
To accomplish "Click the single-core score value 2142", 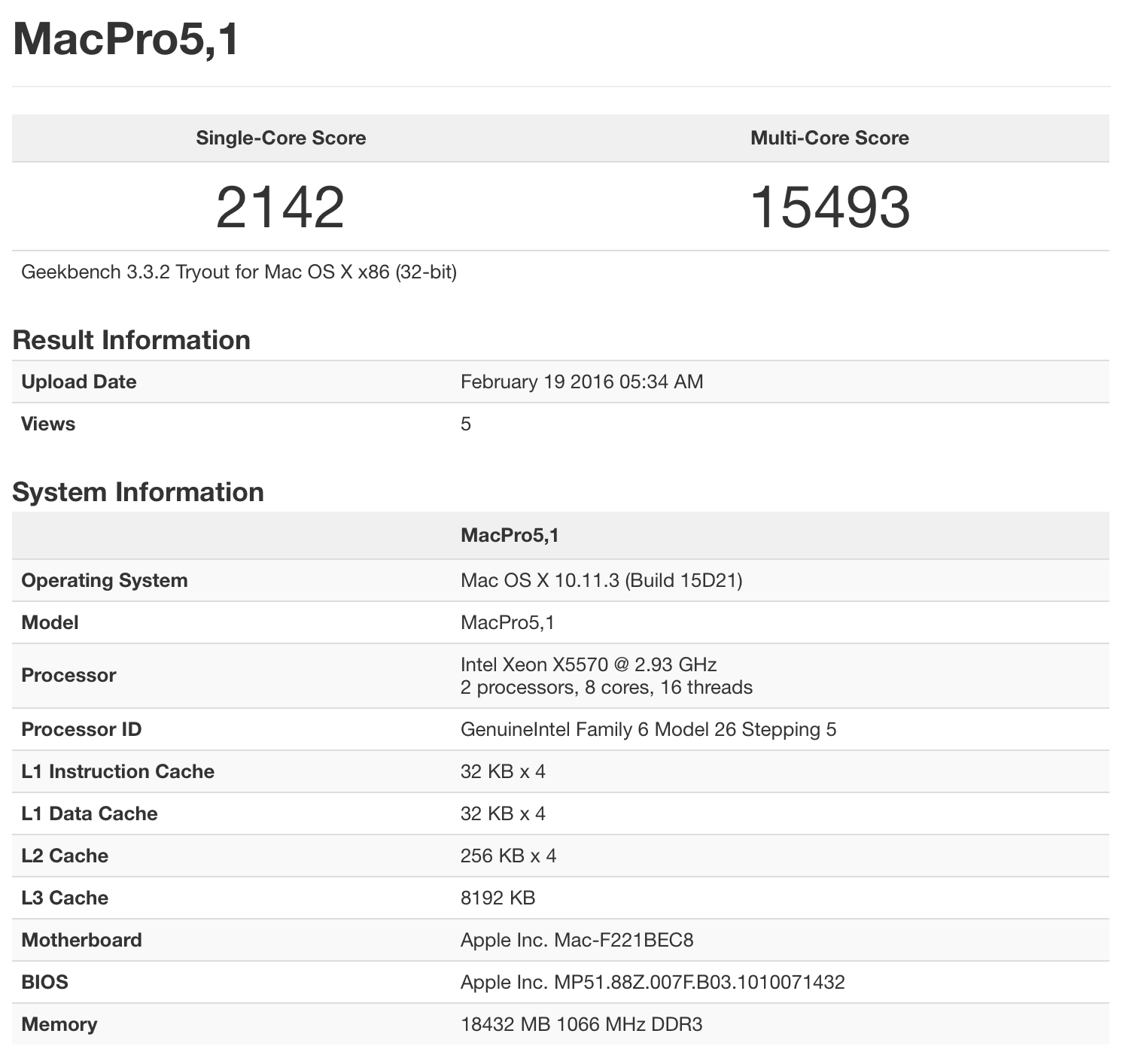I will pyautogui.click(x=280, y=207).
